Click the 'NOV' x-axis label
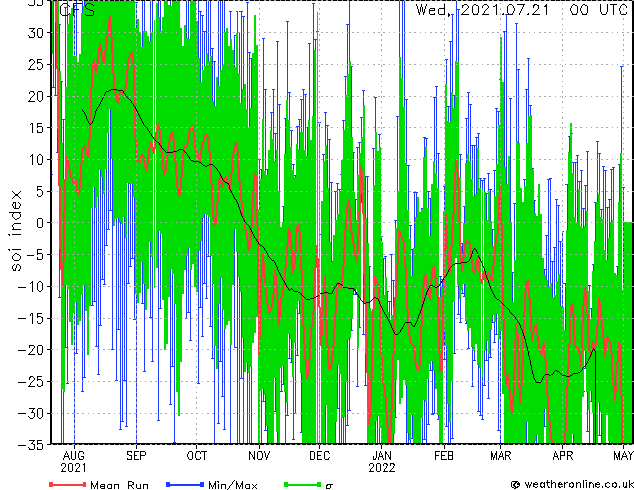The height and width of the screenshot is (490, 634). [x=259, y=456]
